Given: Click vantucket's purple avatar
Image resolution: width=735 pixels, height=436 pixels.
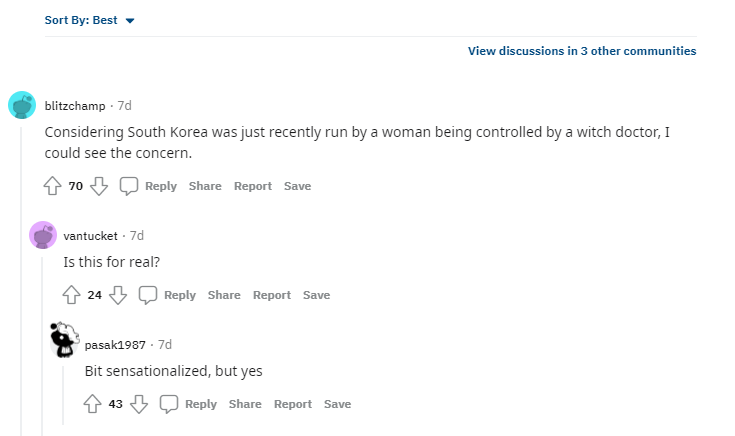Looking at the screenshot, I should pyautogui.click(x=43, y=235).
